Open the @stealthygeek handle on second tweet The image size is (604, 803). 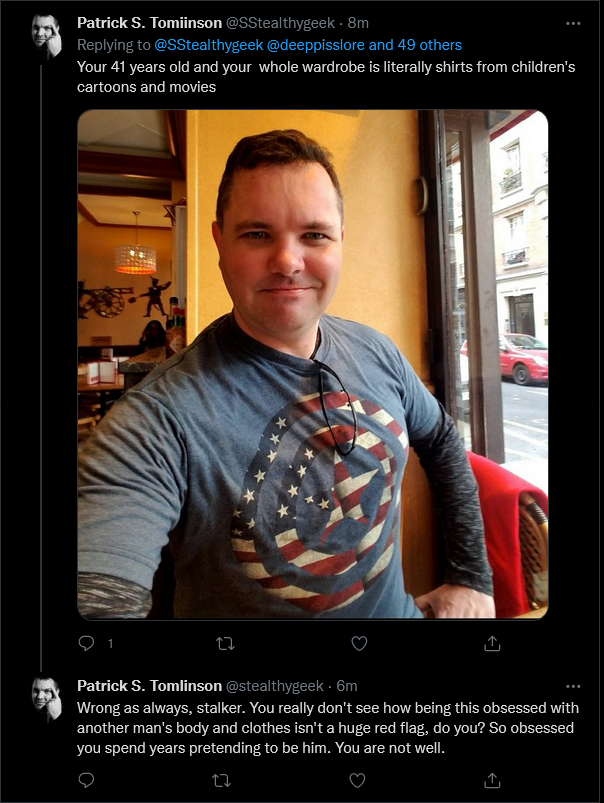[275, 686]
